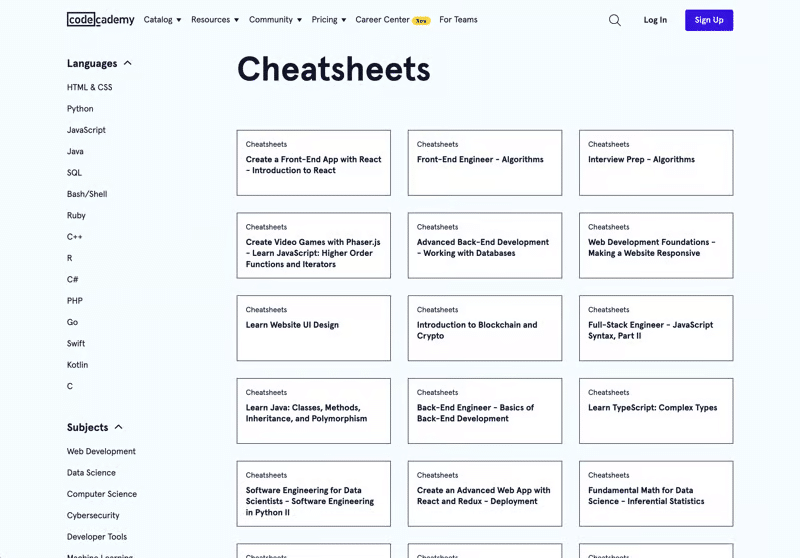800x558 pixels.
Task: Open Full-Stack Engineer JavaScript Syntax card
Action: (656, 328)
